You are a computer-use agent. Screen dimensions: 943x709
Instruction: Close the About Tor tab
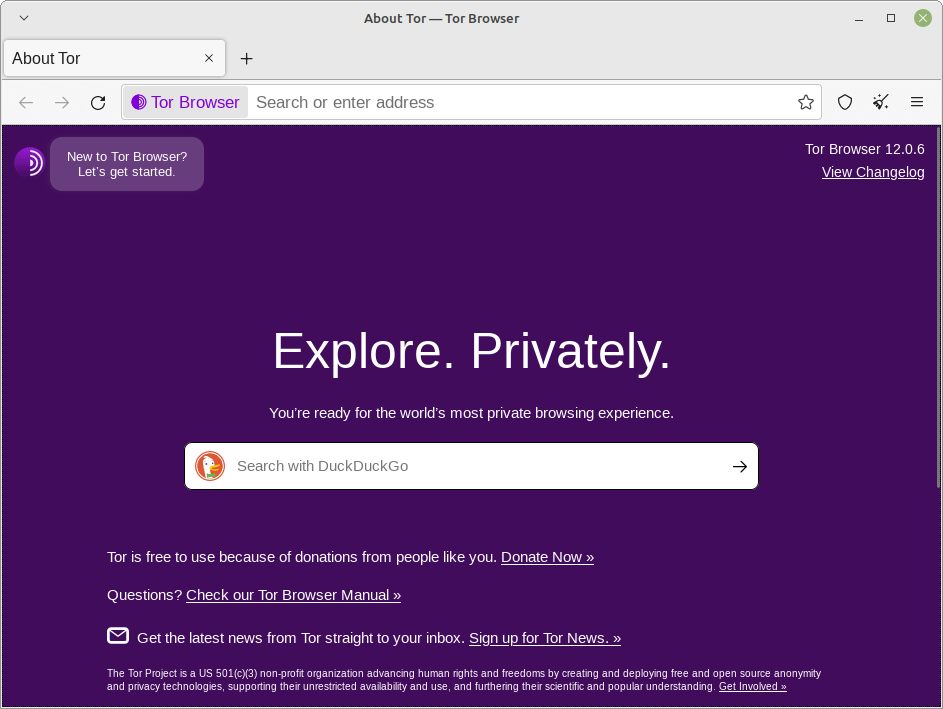(x=209, y=58)
